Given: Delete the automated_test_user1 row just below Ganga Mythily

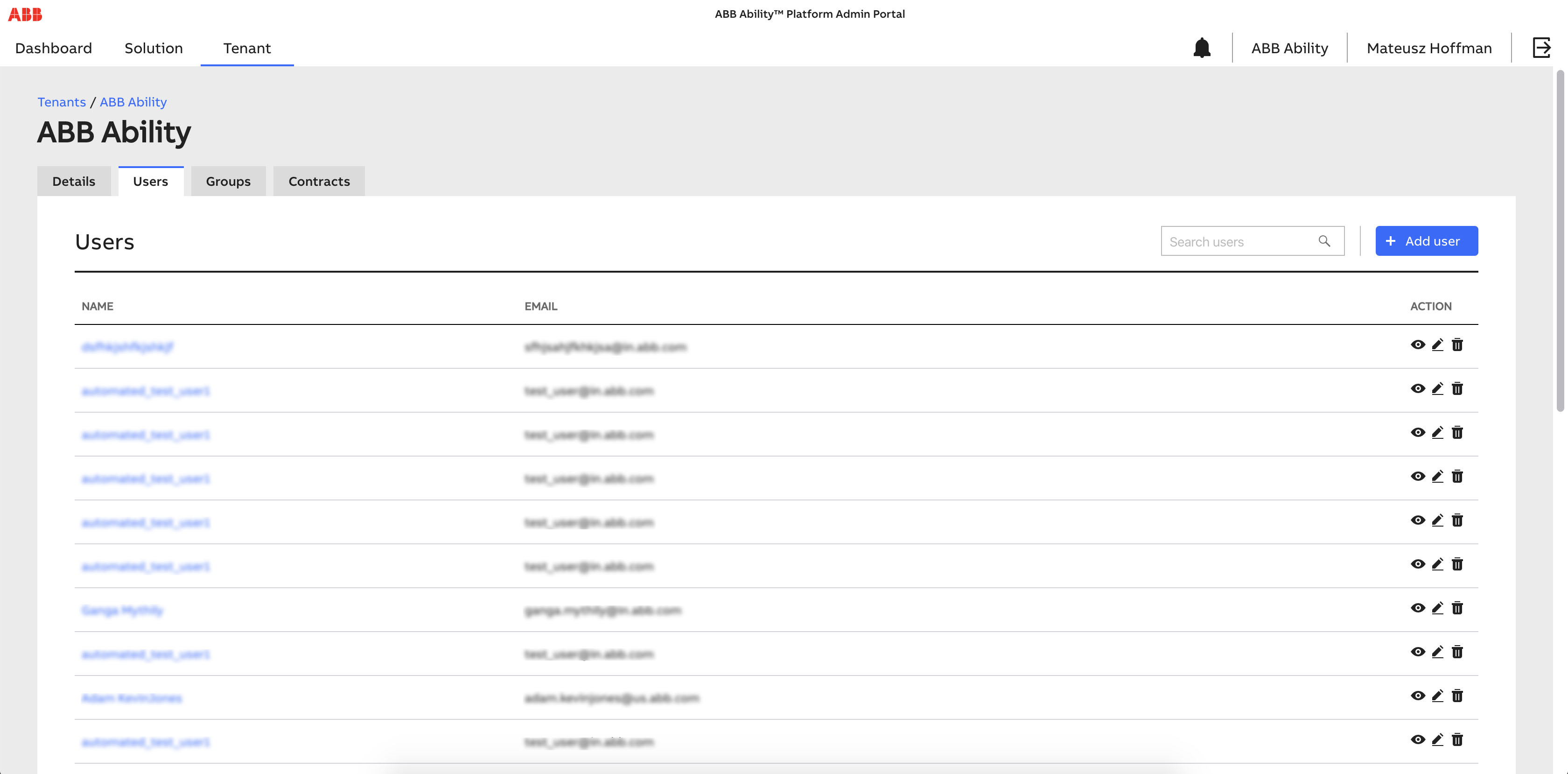Looking at the screenshot, I should point(1457,652).
